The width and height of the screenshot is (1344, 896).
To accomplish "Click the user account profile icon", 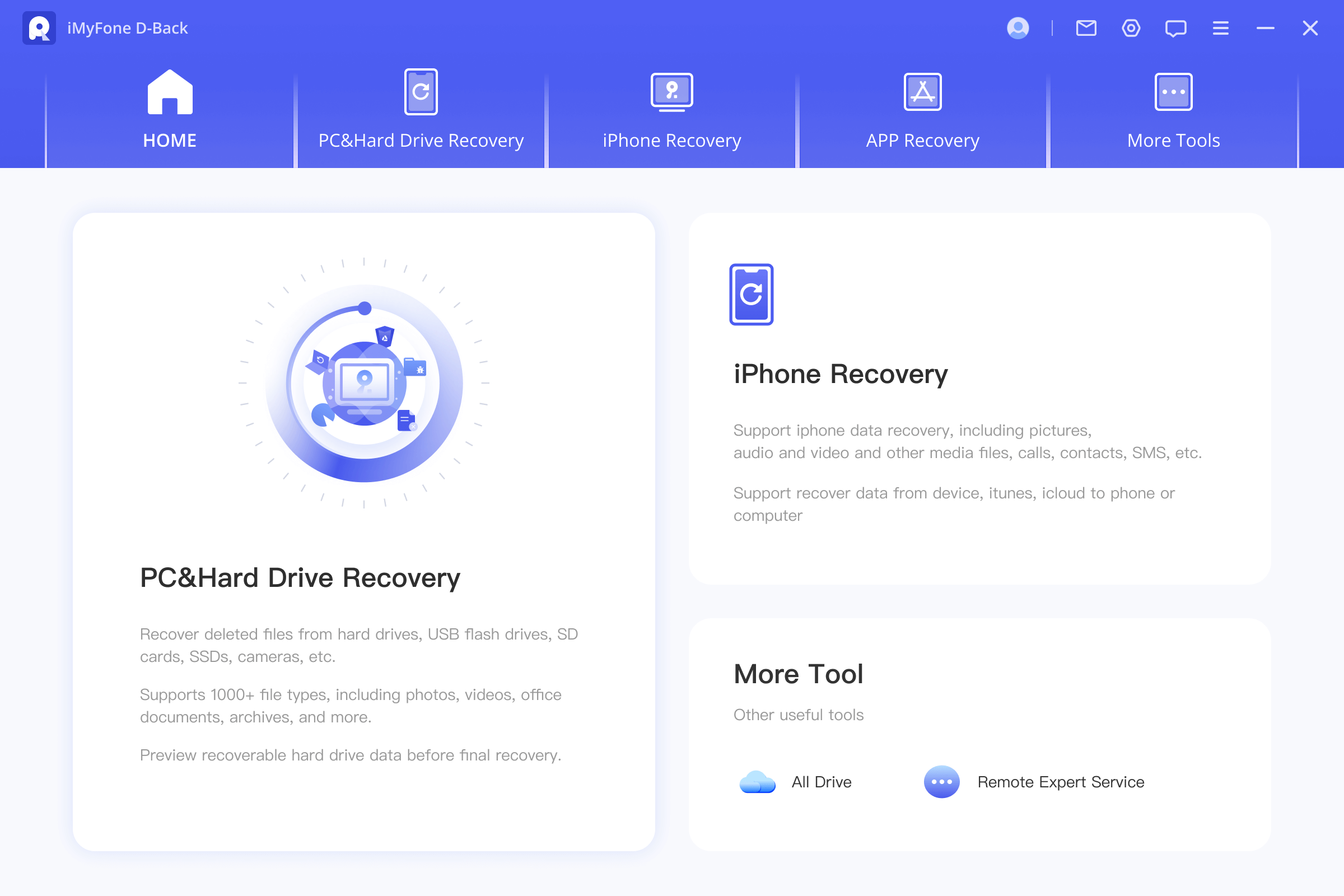I will [1018, 26].
